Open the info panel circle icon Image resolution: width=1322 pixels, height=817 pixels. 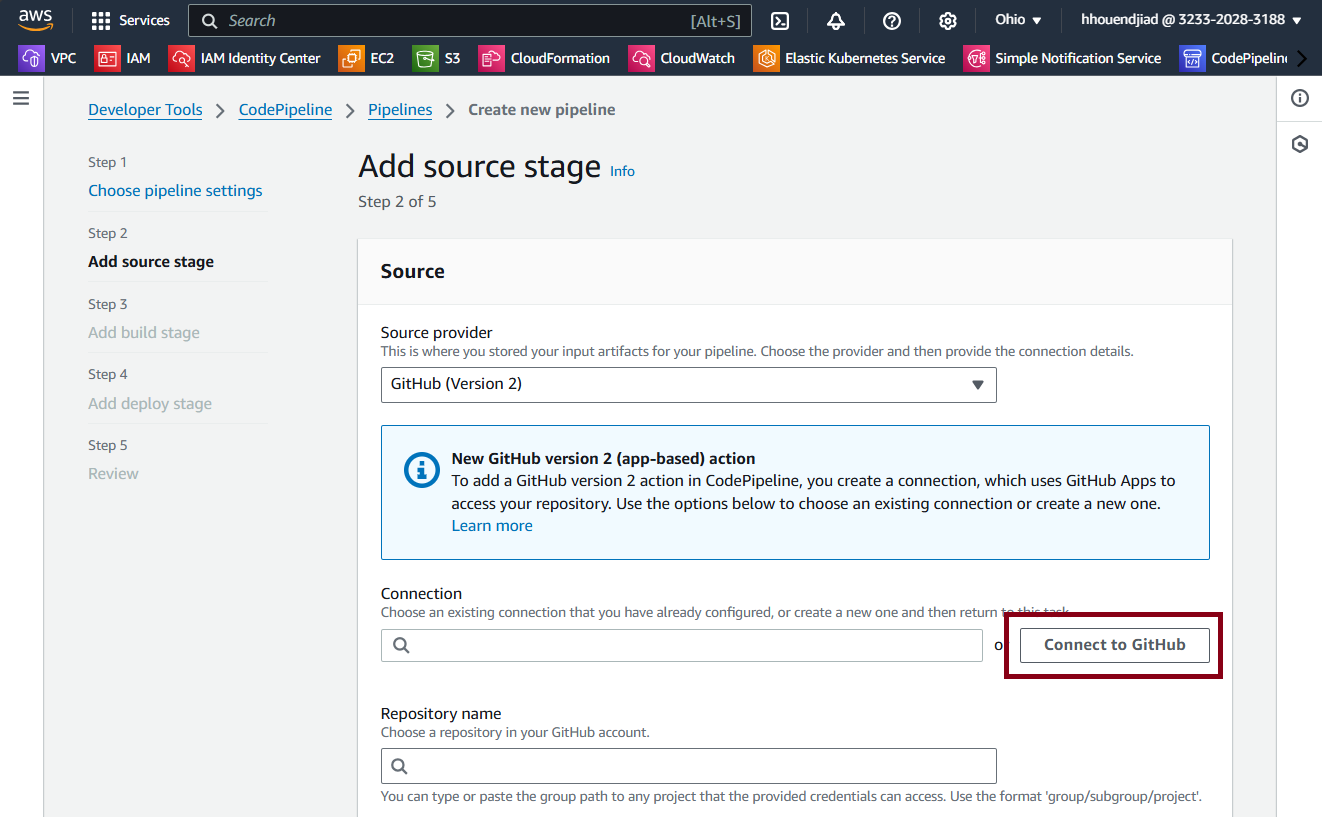point(1300,98)
